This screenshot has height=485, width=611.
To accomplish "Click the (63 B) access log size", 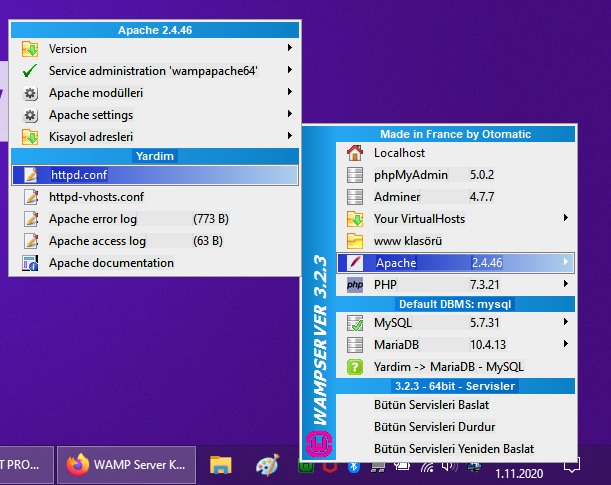I will pyautogui.click(x=208, y=241).
